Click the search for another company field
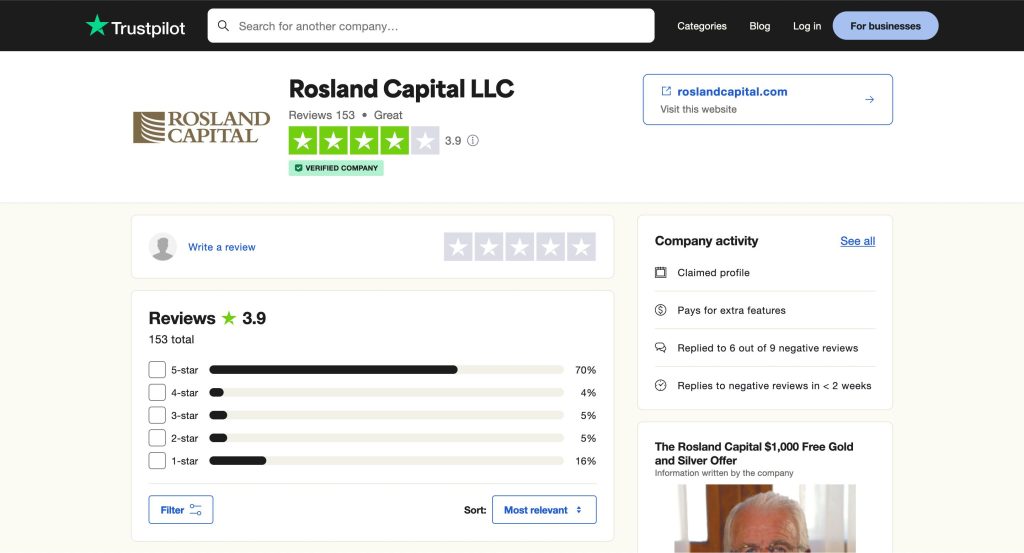1024x553 pixels. pos(440,26)
